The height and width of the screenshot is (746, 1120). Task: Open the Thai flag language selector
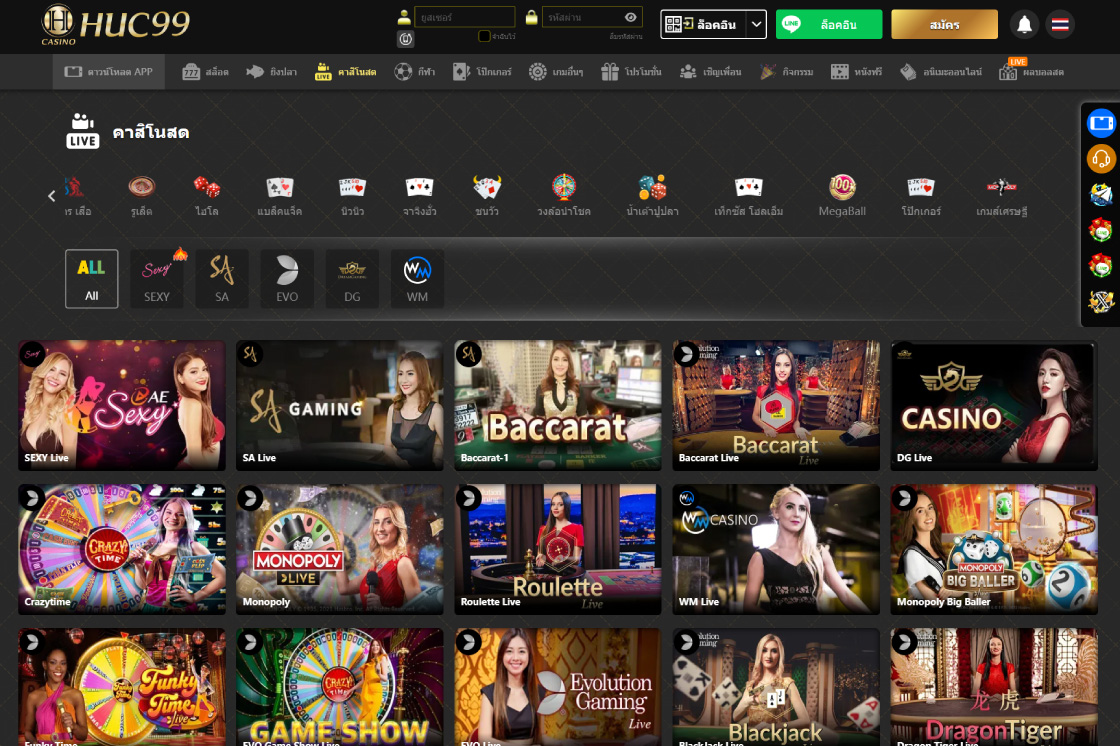point(1060,25)
